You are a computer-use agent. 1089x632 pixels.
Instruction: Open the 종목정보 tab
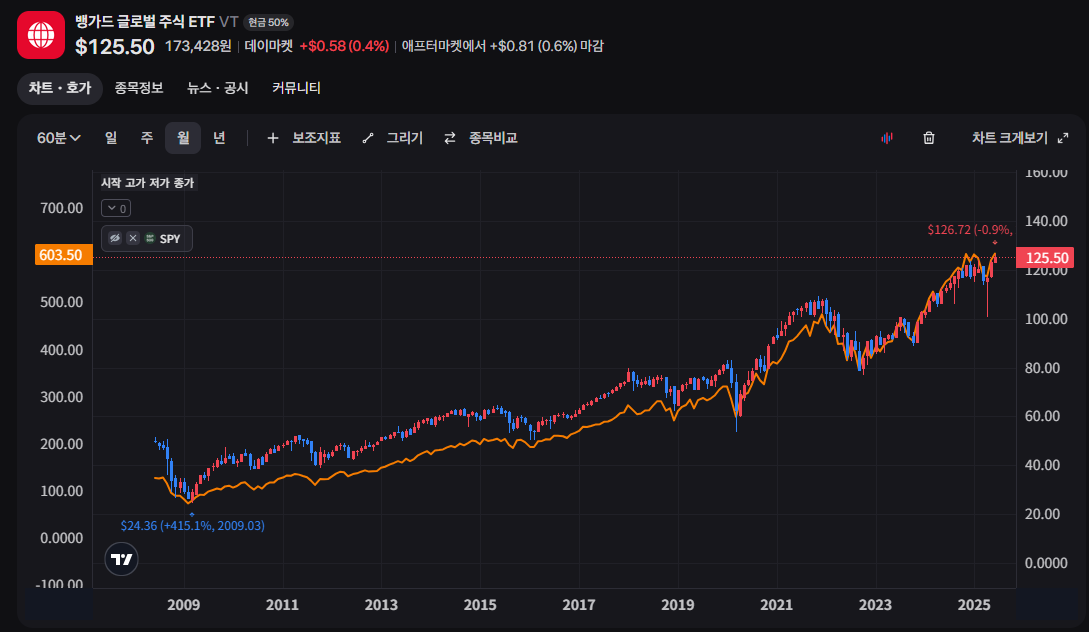point(139,88)
